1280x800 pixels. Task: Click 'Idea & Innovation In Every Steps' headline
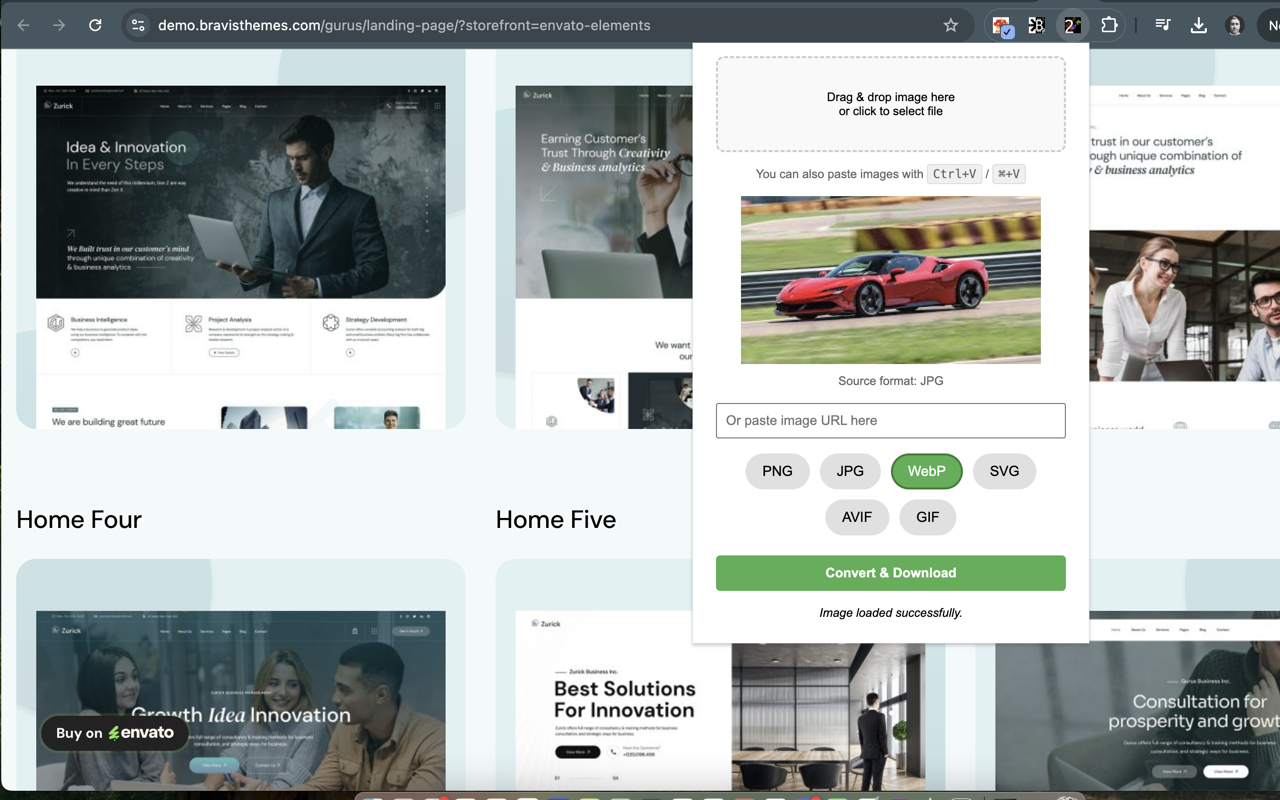point(126,155)
